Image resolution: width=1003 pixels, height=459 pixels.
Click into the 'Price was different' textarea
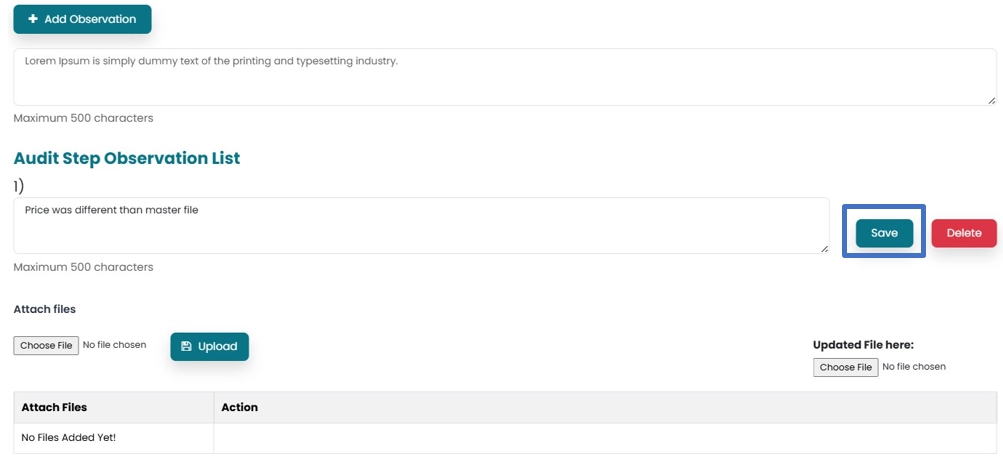point(420,226)
